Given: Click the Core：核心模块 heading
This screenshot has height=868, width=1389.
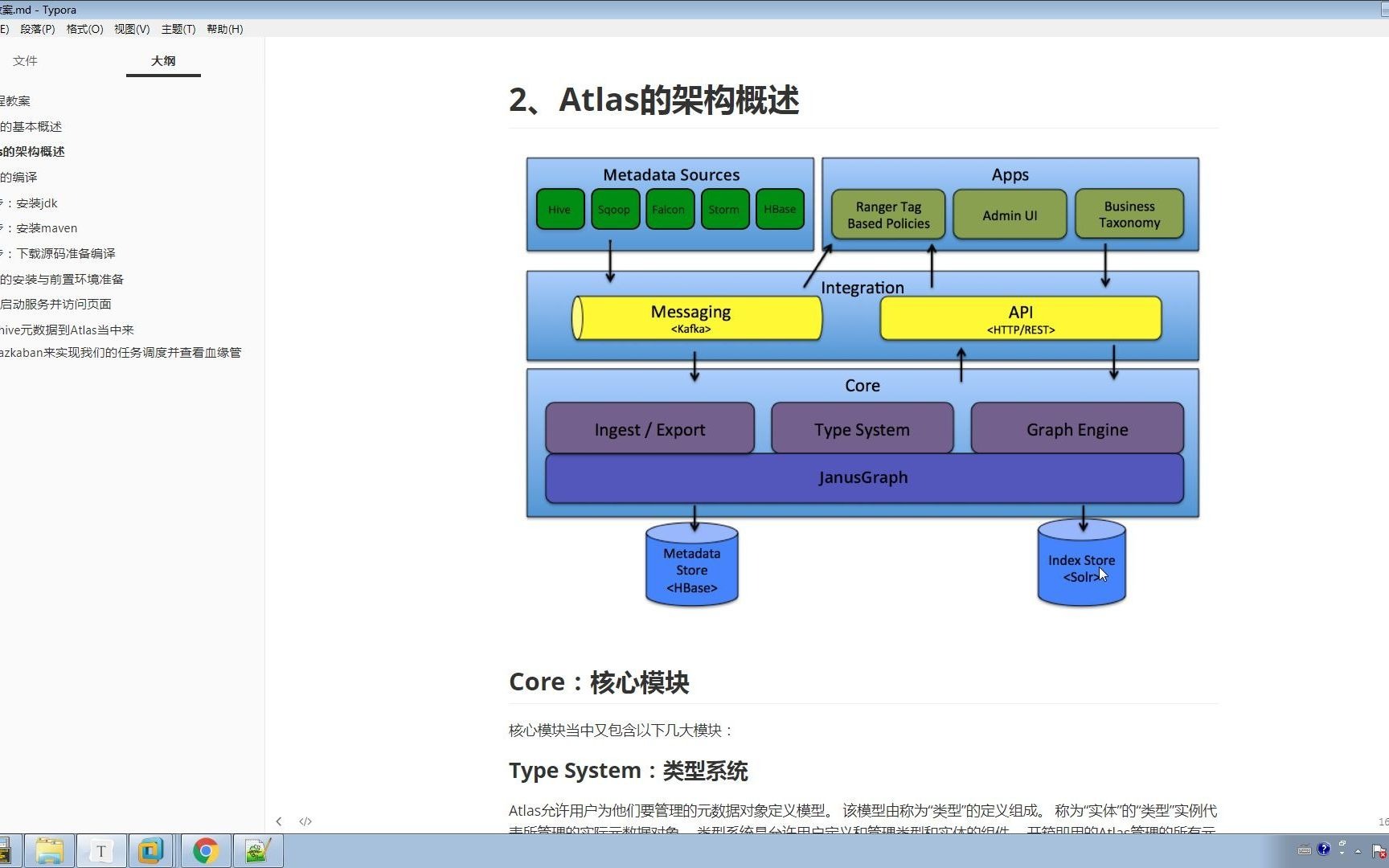Looking at the screenshot, I should (599, 682).
